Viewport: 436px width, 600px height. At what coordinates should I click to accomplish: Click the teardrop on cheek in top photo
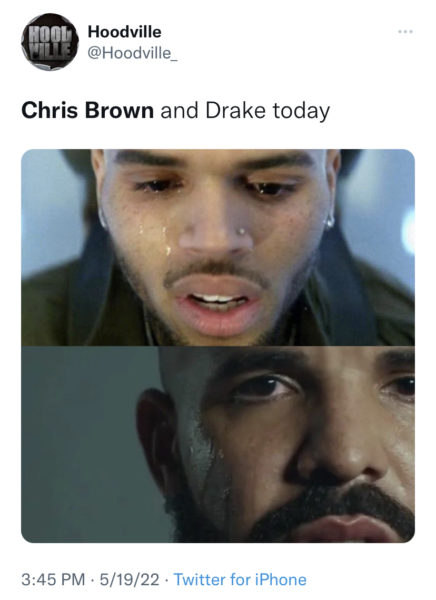tap(167, 250)
